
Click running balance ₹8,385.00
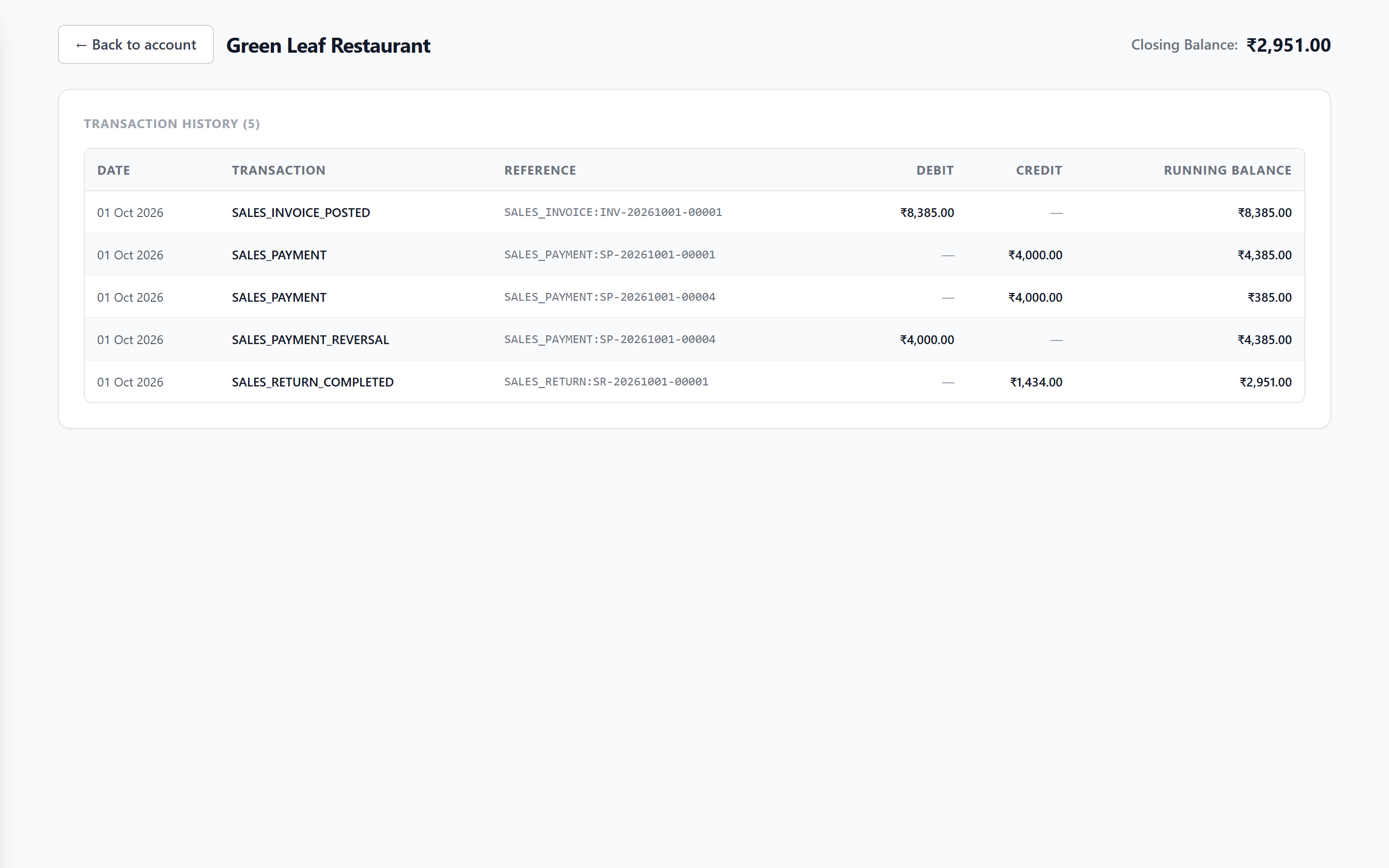click(1264, 213)
